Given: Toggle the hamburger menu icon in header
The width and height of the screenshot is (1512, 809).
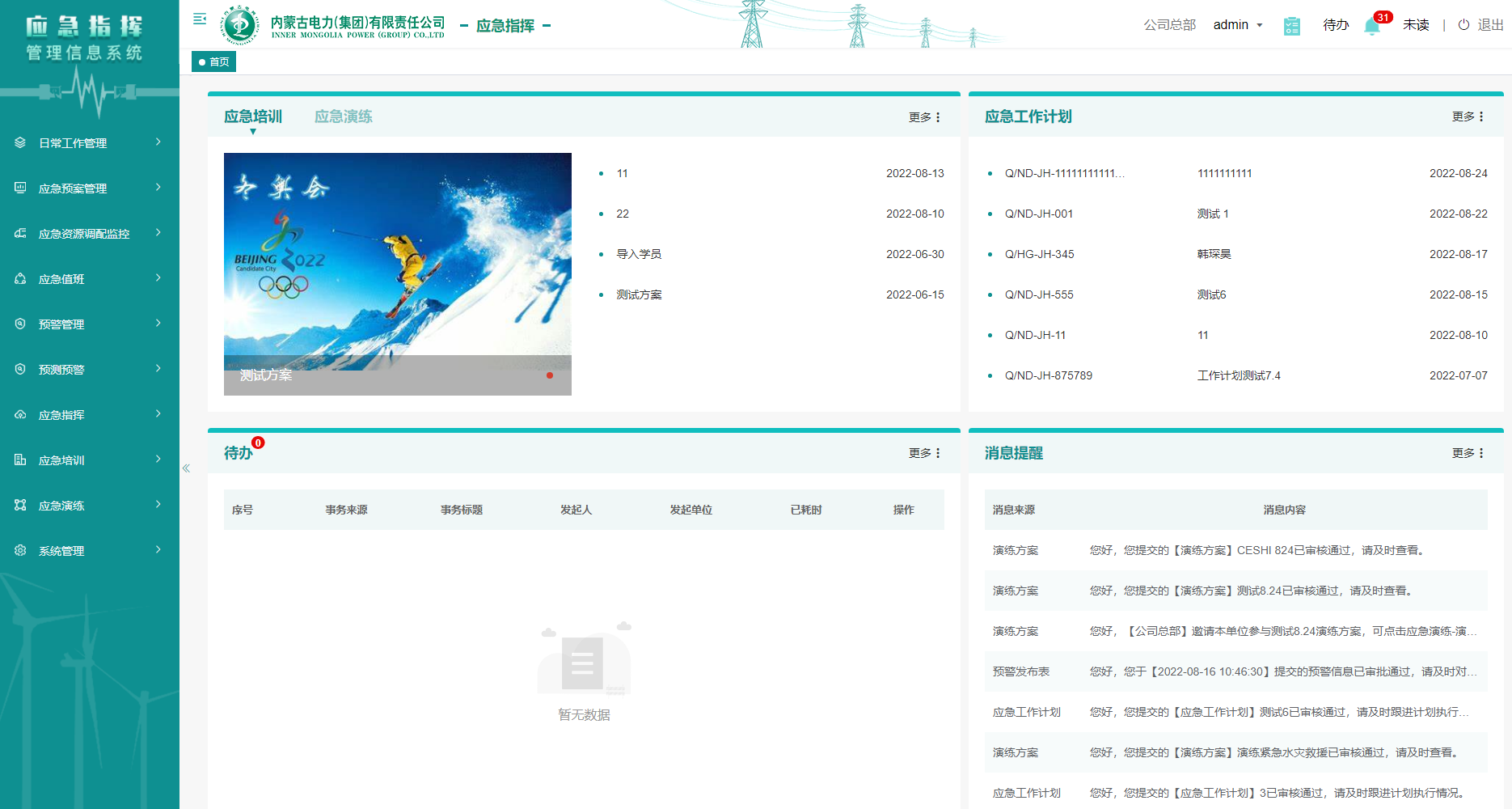Looking at the screenshot, I should [x=200, y=19].
